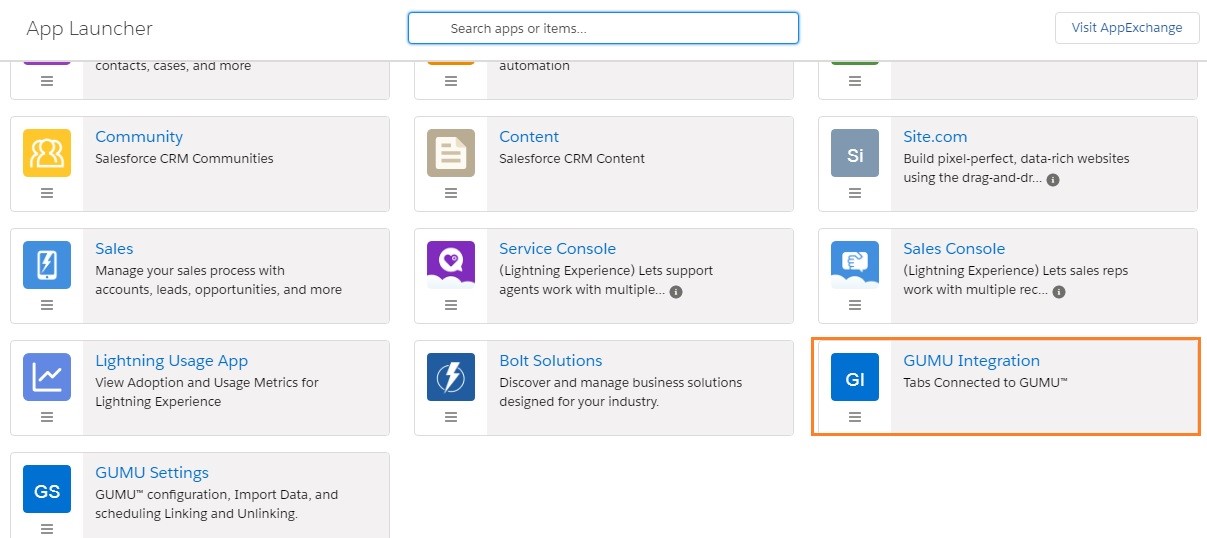Screen dimensions: 1207x538
Task: Show more info for Sales Console description
Action: [1059, 292]
